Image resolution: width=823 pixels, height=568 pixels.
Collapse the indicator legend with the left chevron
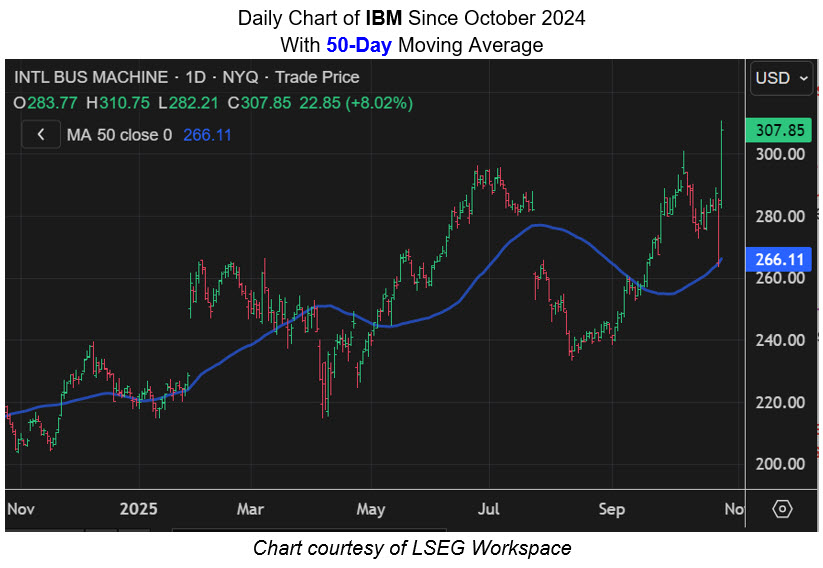coord(40,134)
